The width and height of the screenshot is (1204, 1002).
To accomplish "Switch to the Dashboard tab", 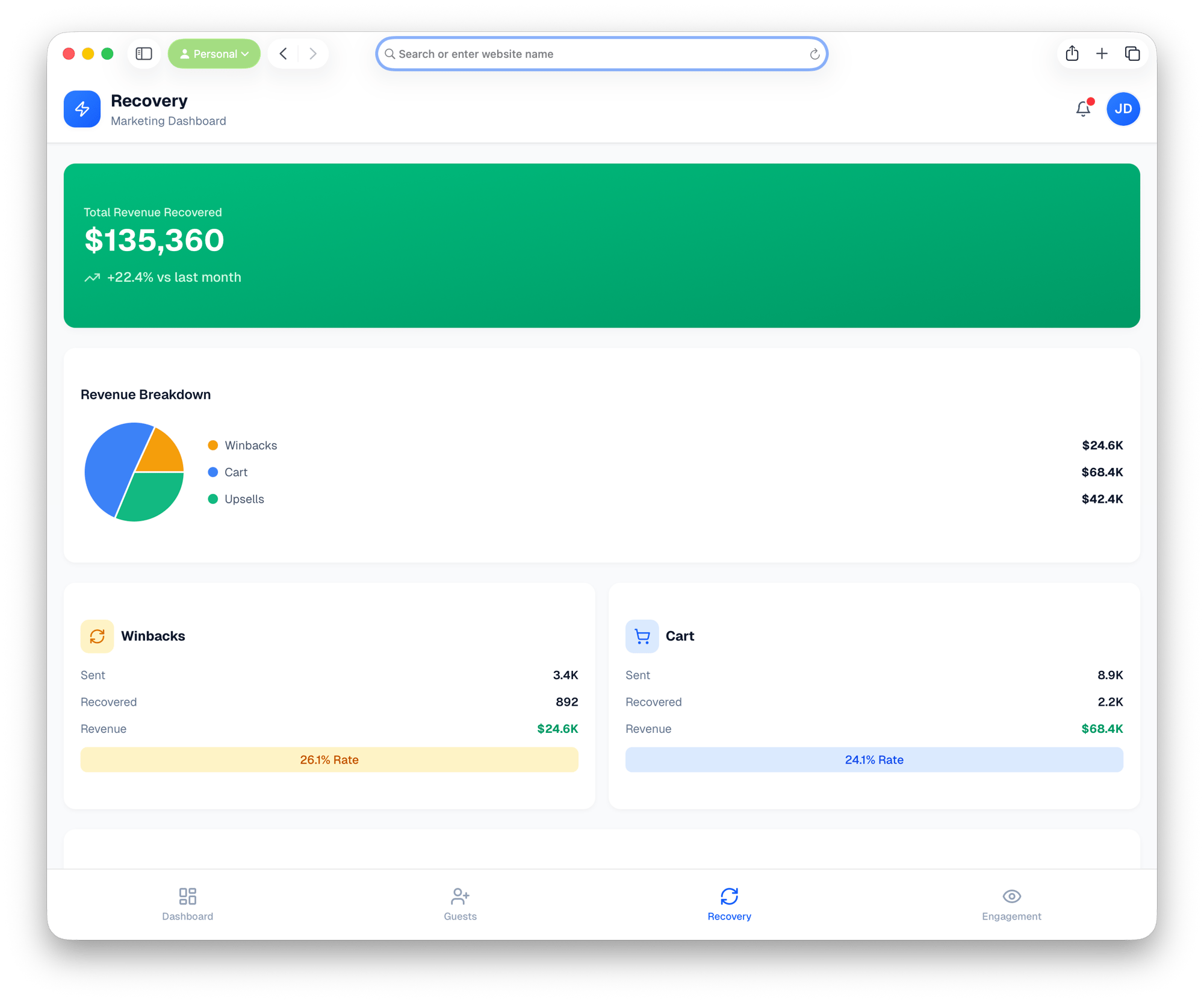I will point(187,904).
